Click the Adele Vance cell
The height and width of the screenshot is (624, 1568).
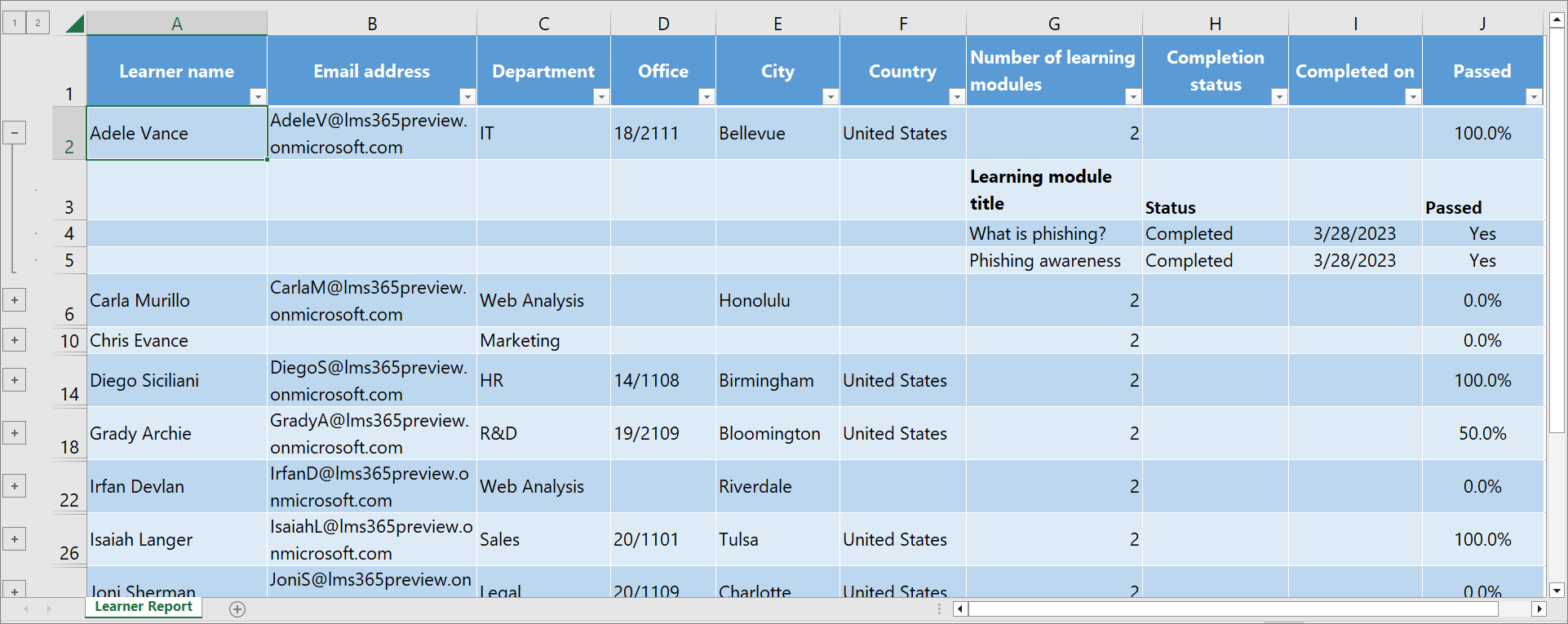176,133
